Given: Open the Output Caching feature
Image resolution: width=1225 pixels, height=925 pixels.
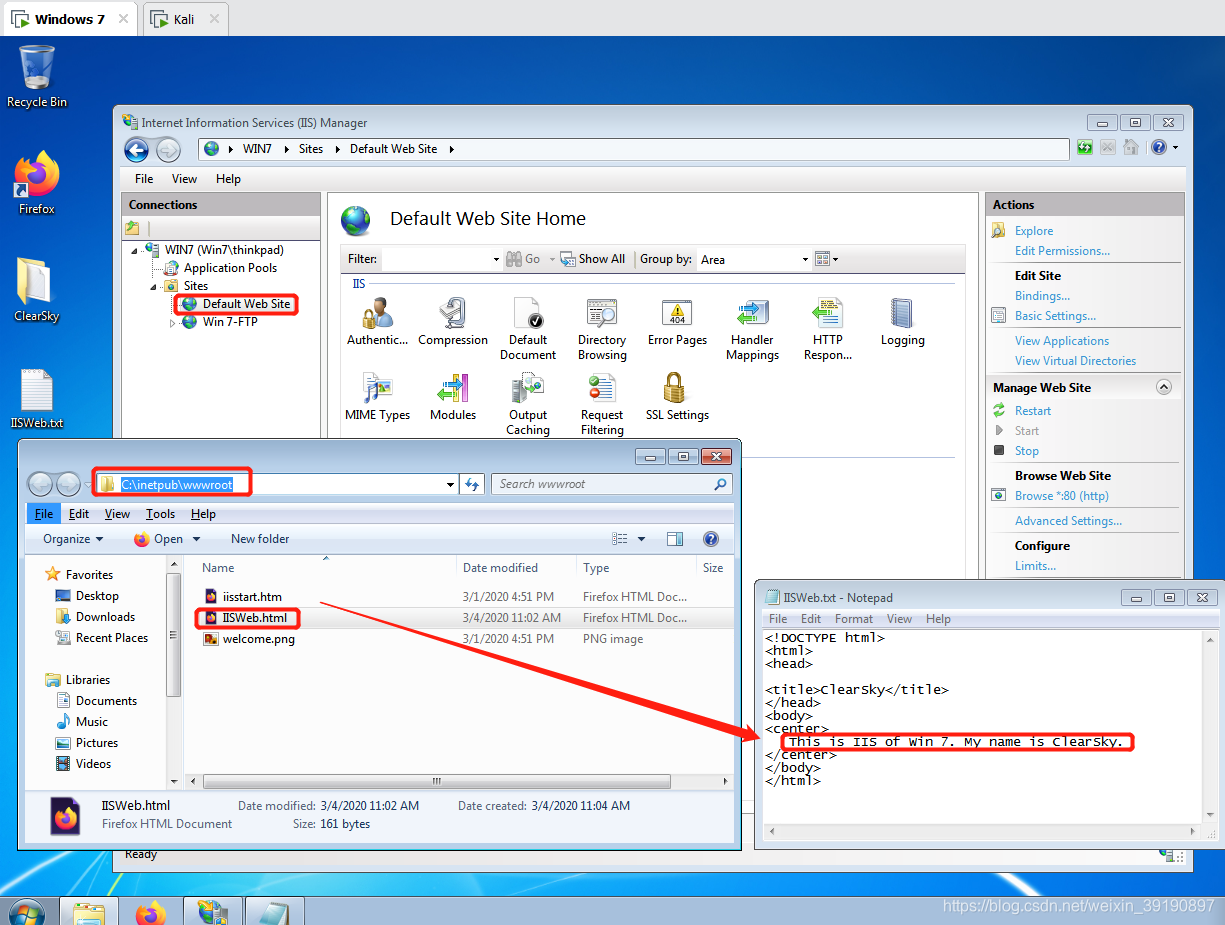Looking at the screenshot, I should click(528, 404).
